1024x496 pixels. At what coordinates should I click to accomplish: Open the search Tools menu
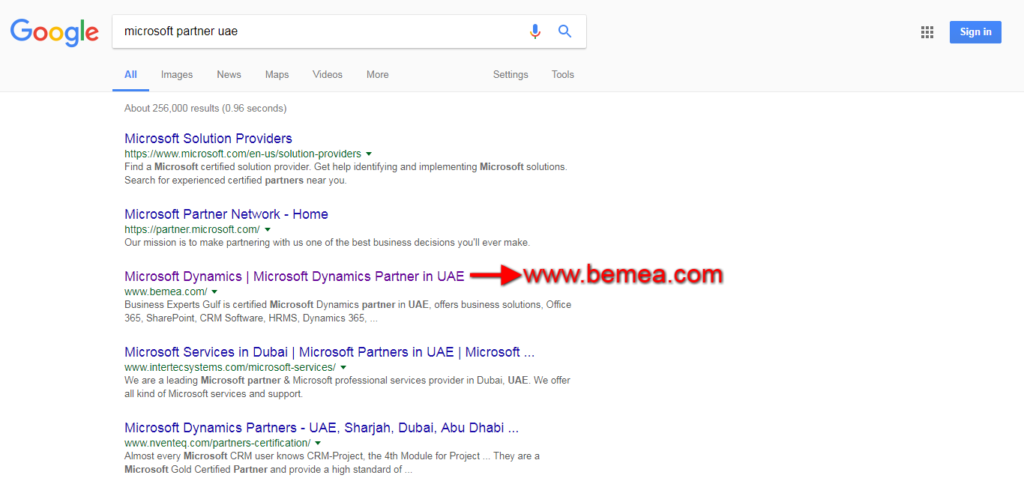pos(563,75)
